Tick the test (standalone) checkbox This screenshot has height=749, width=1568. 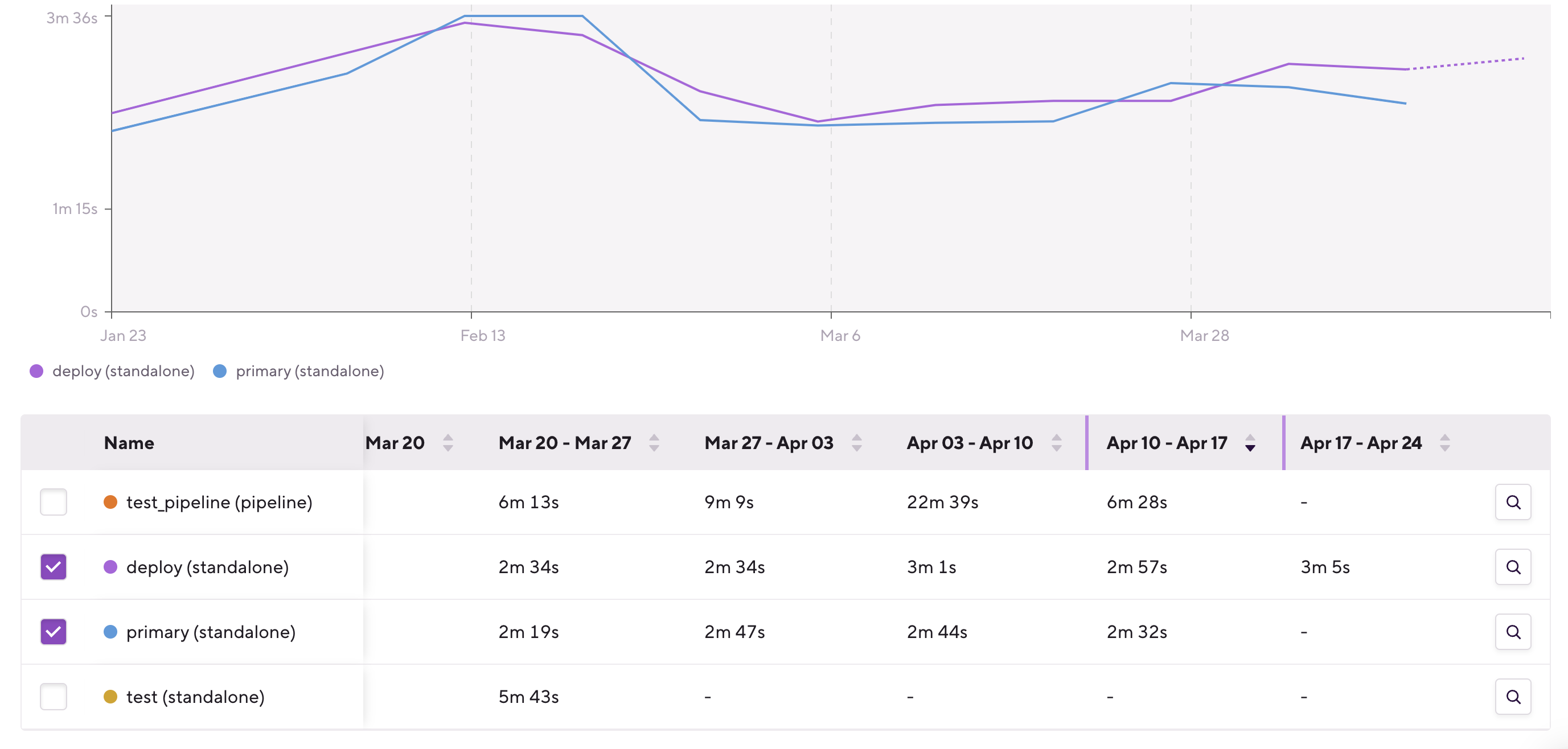(54, 697)
